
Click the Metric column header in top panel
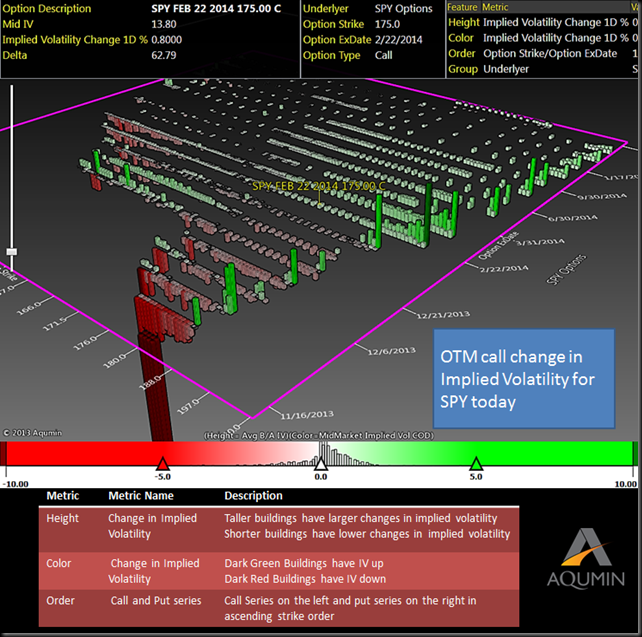click(x=495, y=7)
